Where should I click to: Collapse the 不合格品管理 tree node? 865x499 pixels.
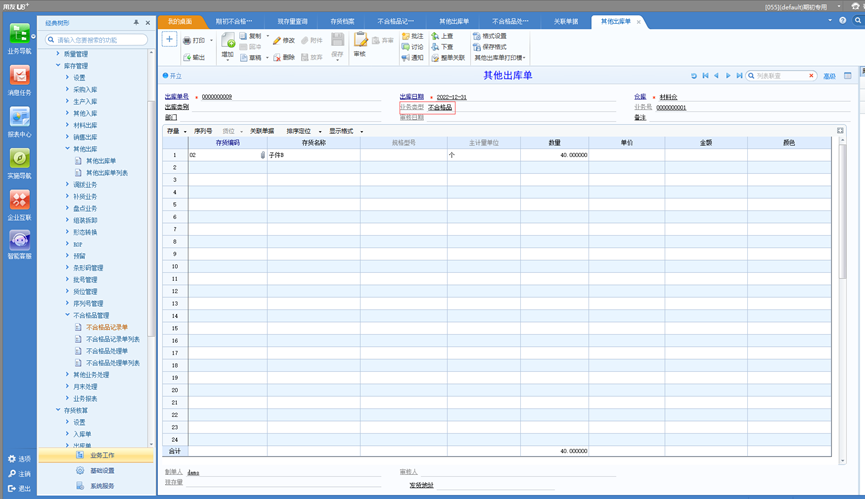click(67, 315)
